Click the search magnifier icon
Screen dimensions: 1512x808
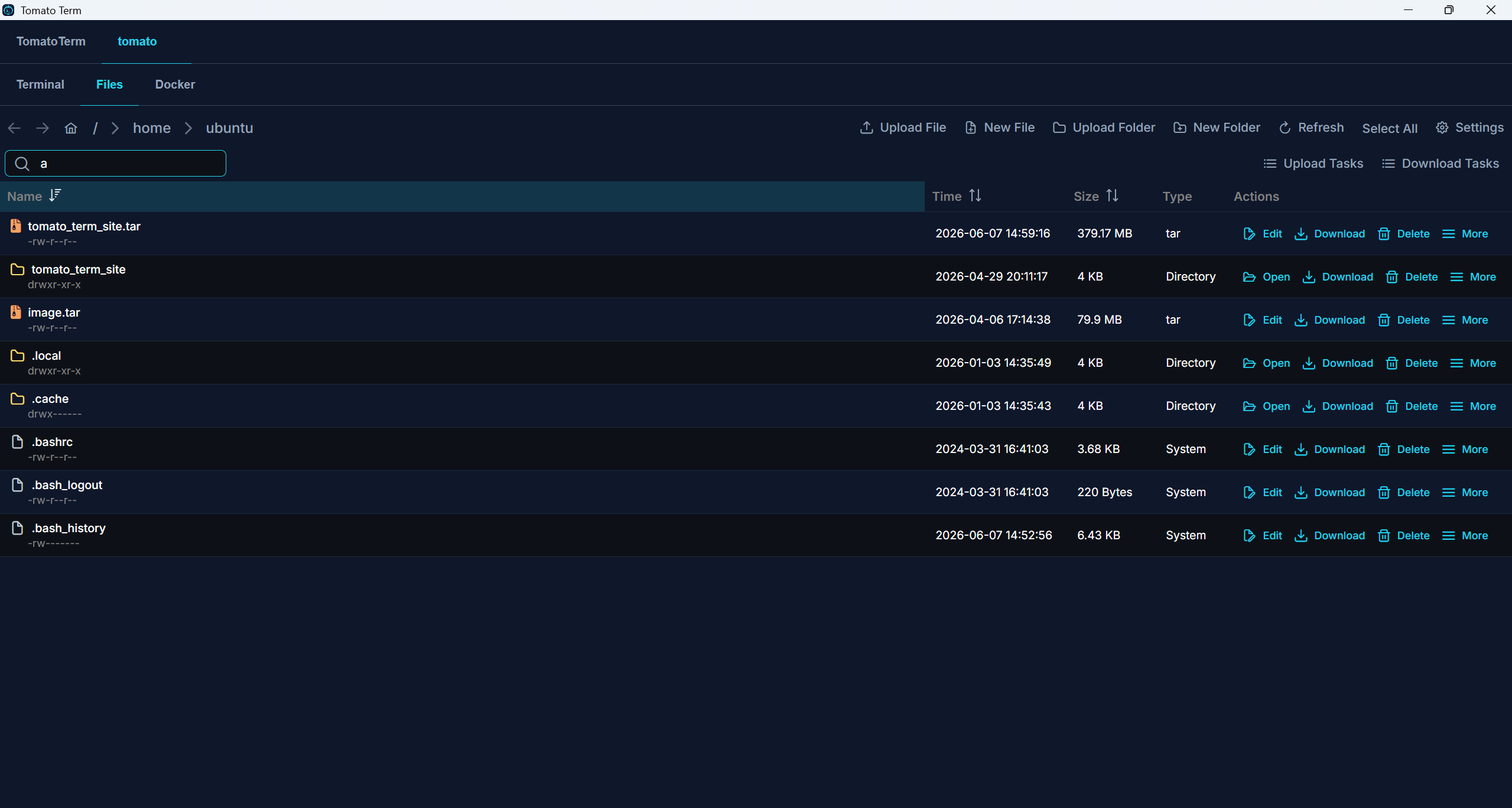click(22, 164)
